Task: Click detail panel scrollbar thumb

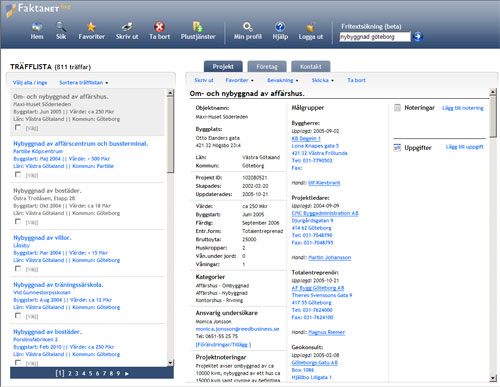Action: (x=493, y=117)
